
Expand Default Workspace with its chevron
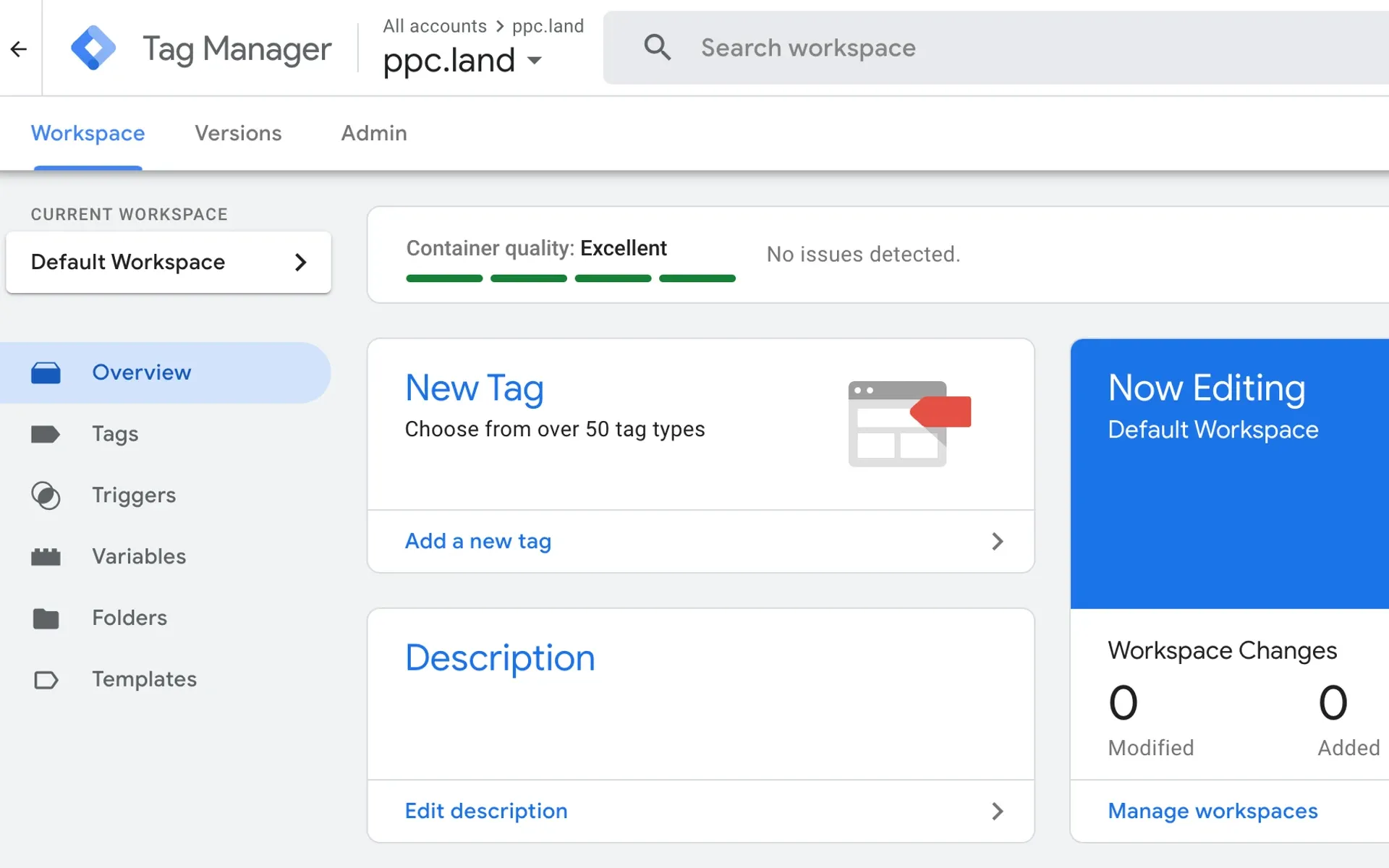click(x=302, y=263)
